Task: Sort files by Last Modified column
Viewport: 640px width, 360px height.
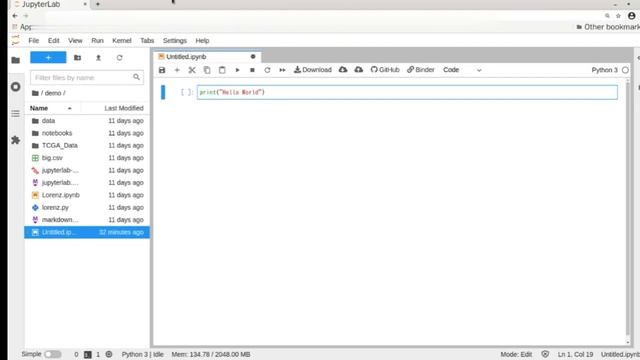Action: pyautogui.click(x=124, y=108)
